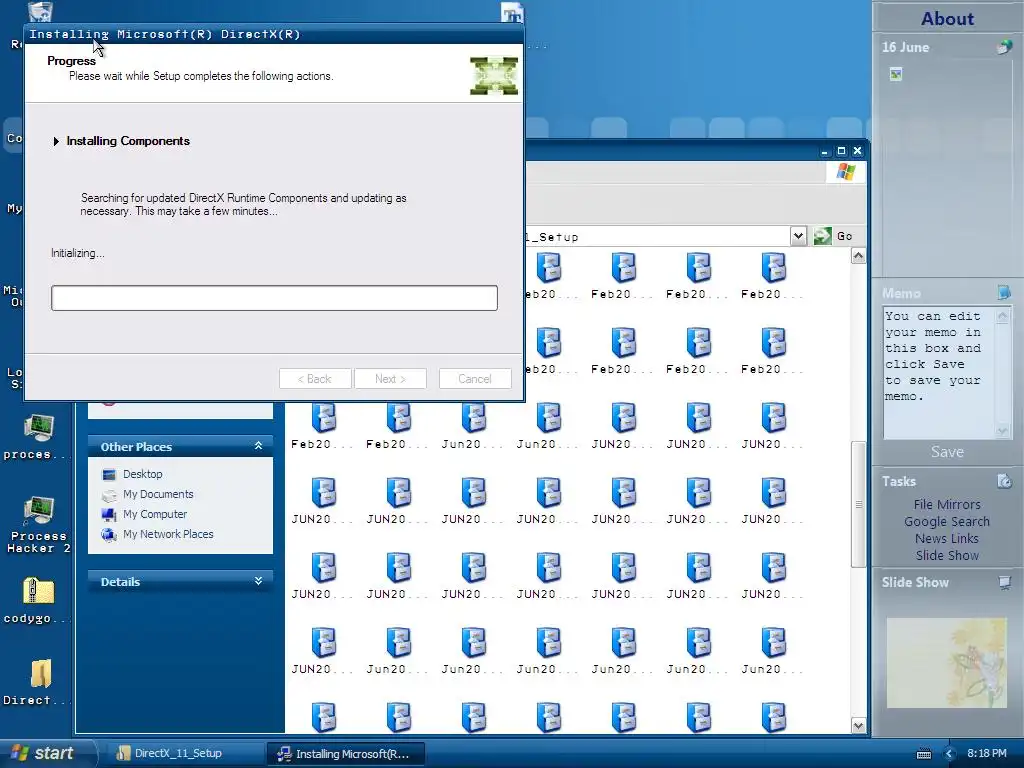The width and height of the screenshot is (1024, 768).
Task: Open the Slide Show link under Tasks
Action: pyautogui.click(x=947, y=556)
